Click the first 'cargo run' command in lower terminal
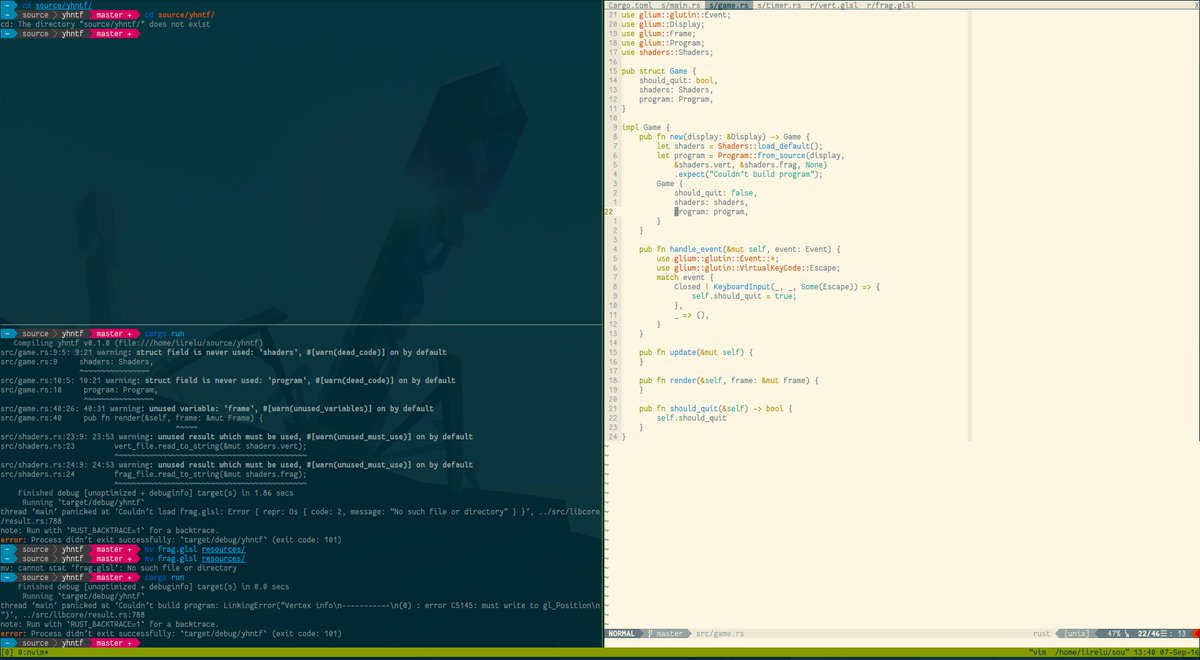 pyautogui.click(x=164, y=333)
